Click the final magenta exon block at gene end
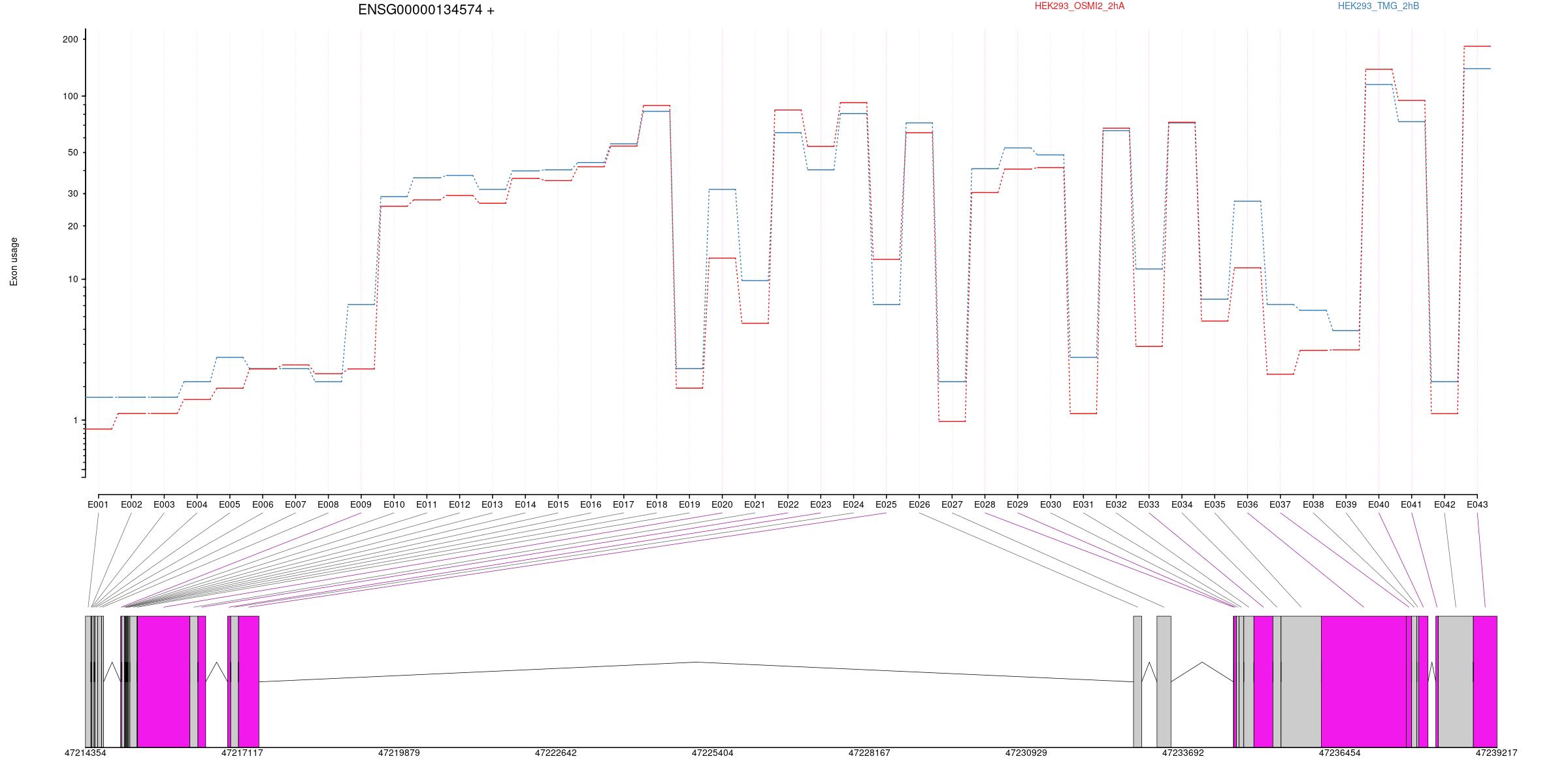The height and width of the screenshot is (784, 1568). pyautogui.click(x=1485, y=681)
